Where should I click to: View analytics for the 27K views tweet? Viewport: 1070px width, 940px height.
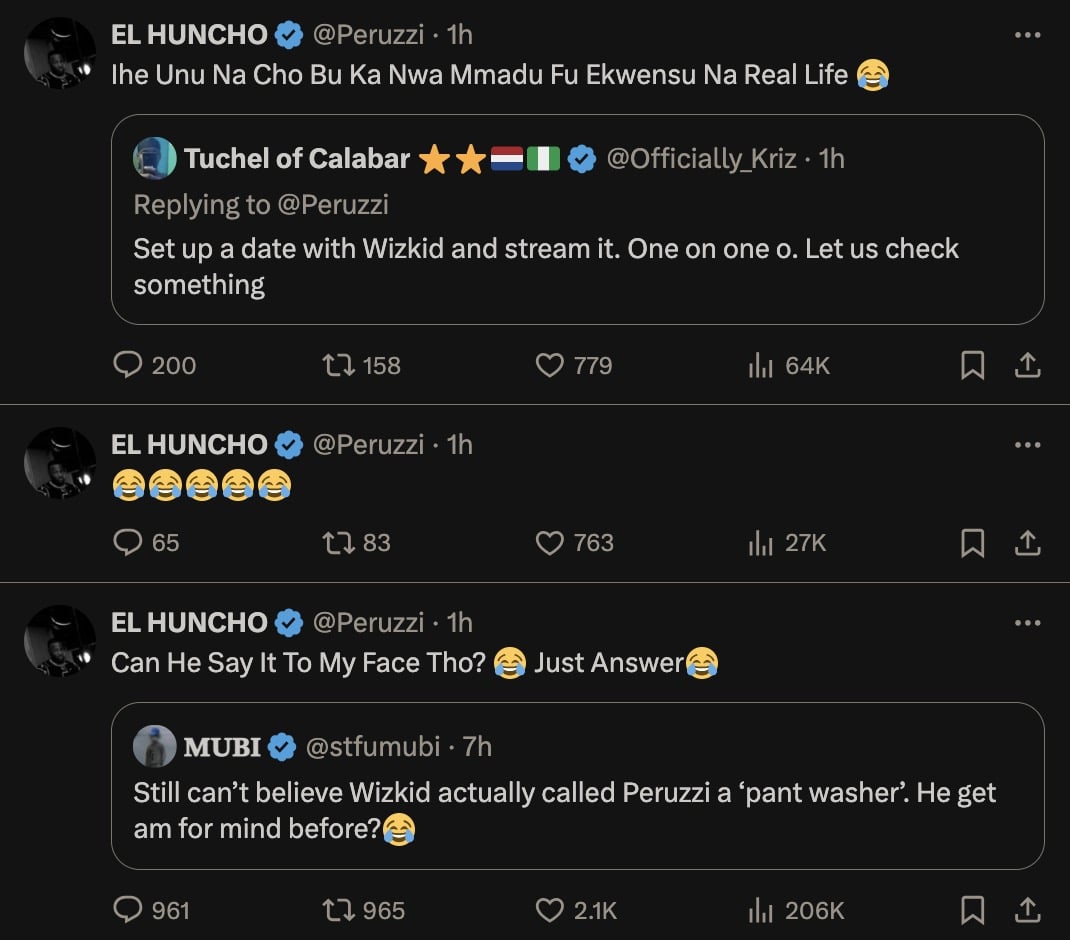[x=761, y=543]
